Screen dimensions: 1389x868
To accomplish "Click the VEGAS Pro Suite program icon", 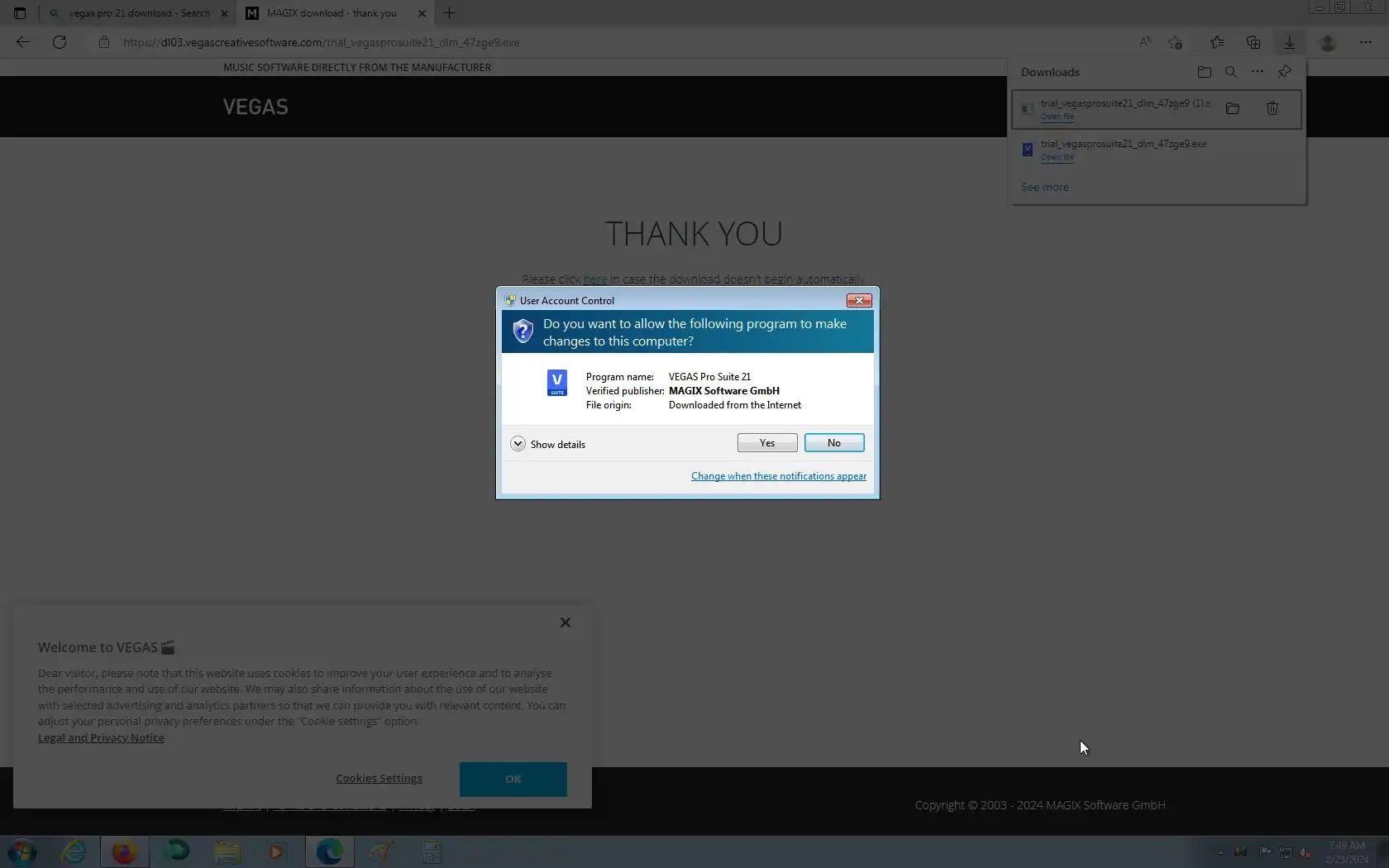I will pos(557,382).
